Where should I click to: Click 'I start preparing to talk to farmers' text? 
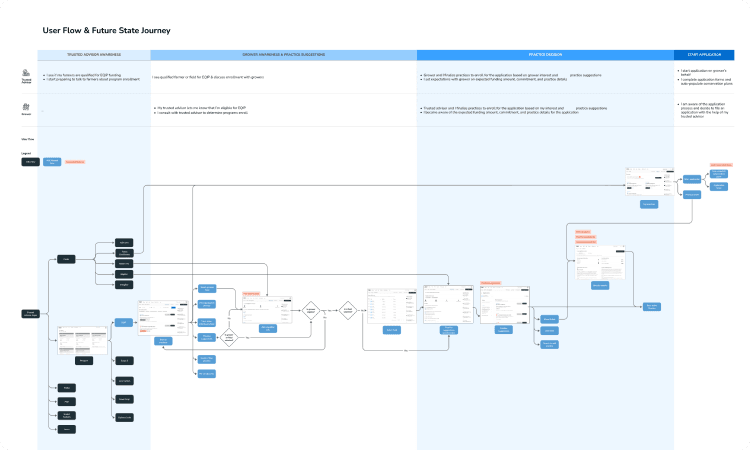(93, 79)
